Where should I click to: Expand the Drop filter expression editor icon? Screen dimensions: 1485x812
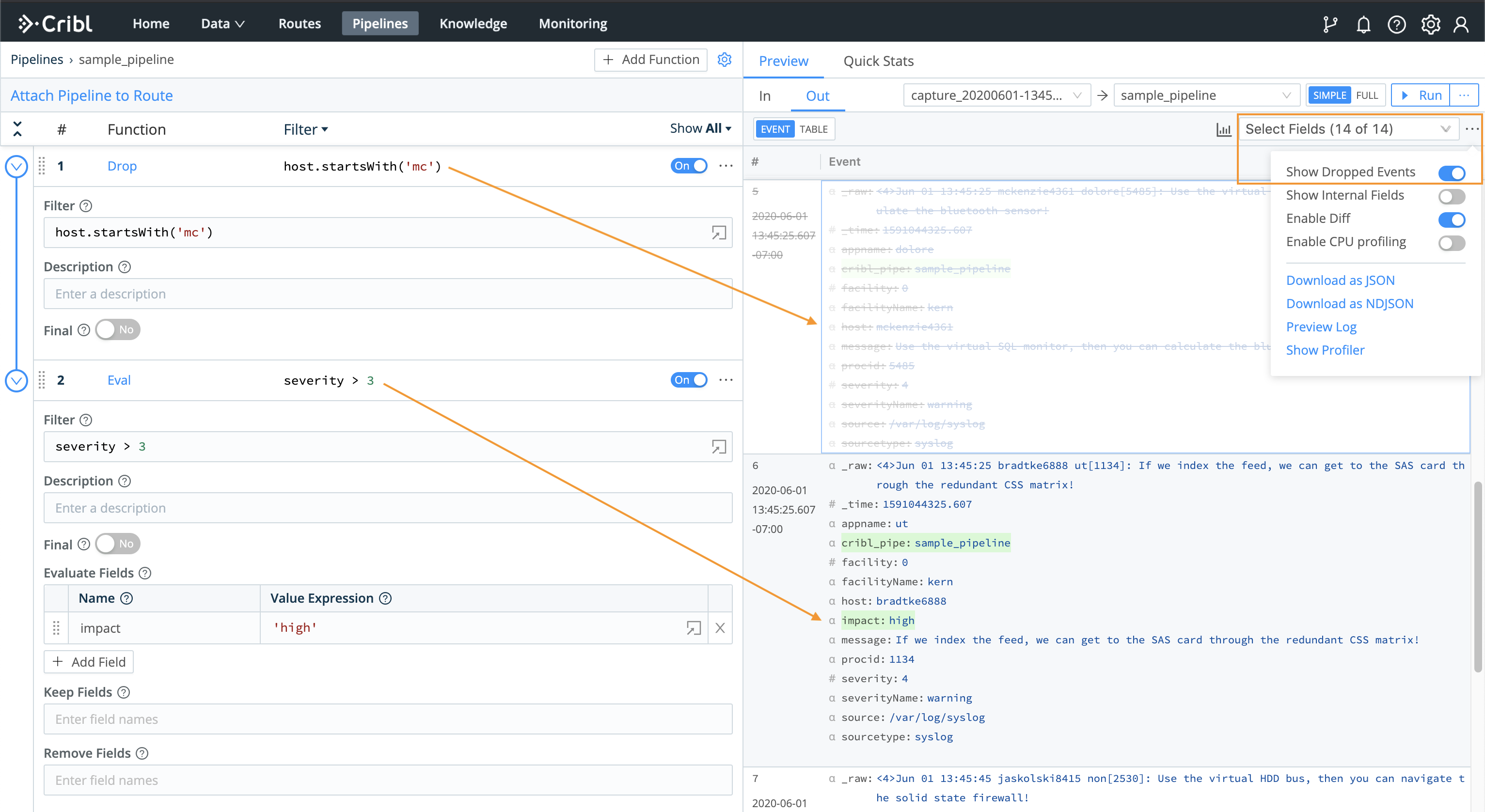coord(718,233)
